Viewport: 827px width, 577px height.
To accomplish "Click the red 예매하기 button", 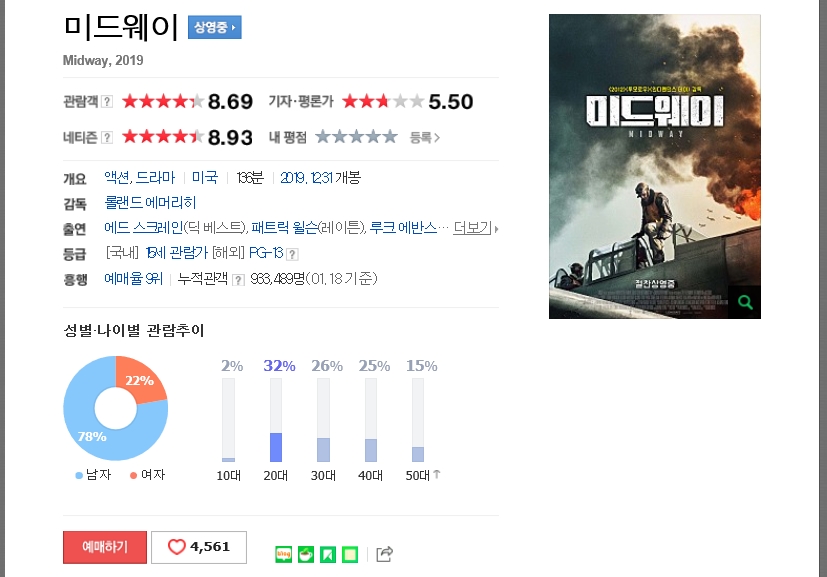I will tap(105, 547).
